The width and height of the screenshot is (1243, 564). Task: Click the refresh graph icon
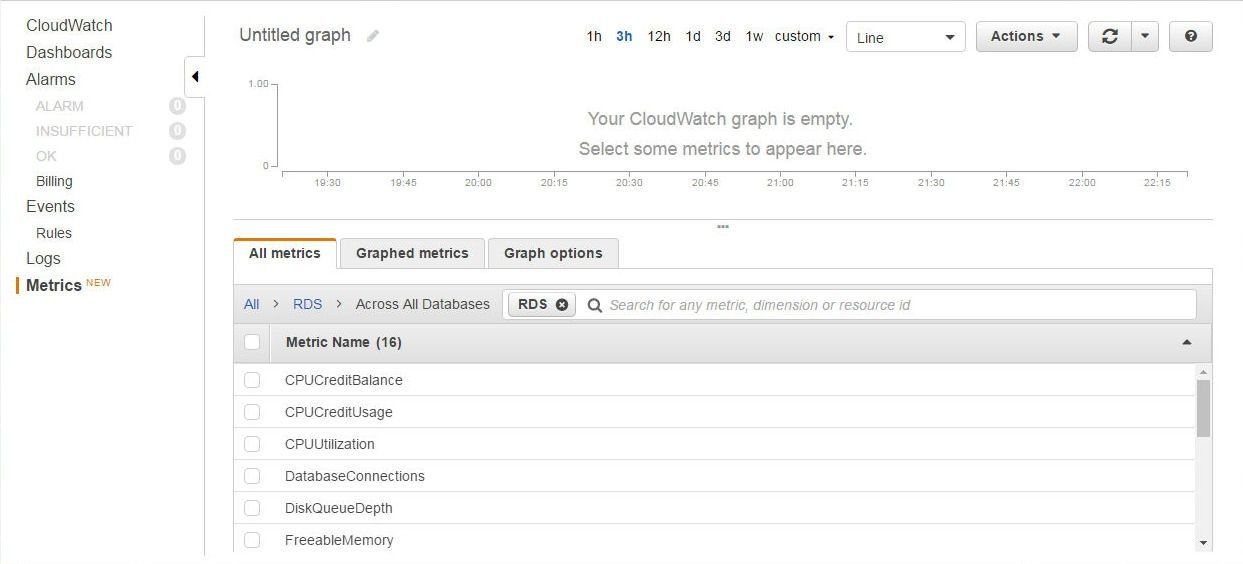tap(1109, 36)
